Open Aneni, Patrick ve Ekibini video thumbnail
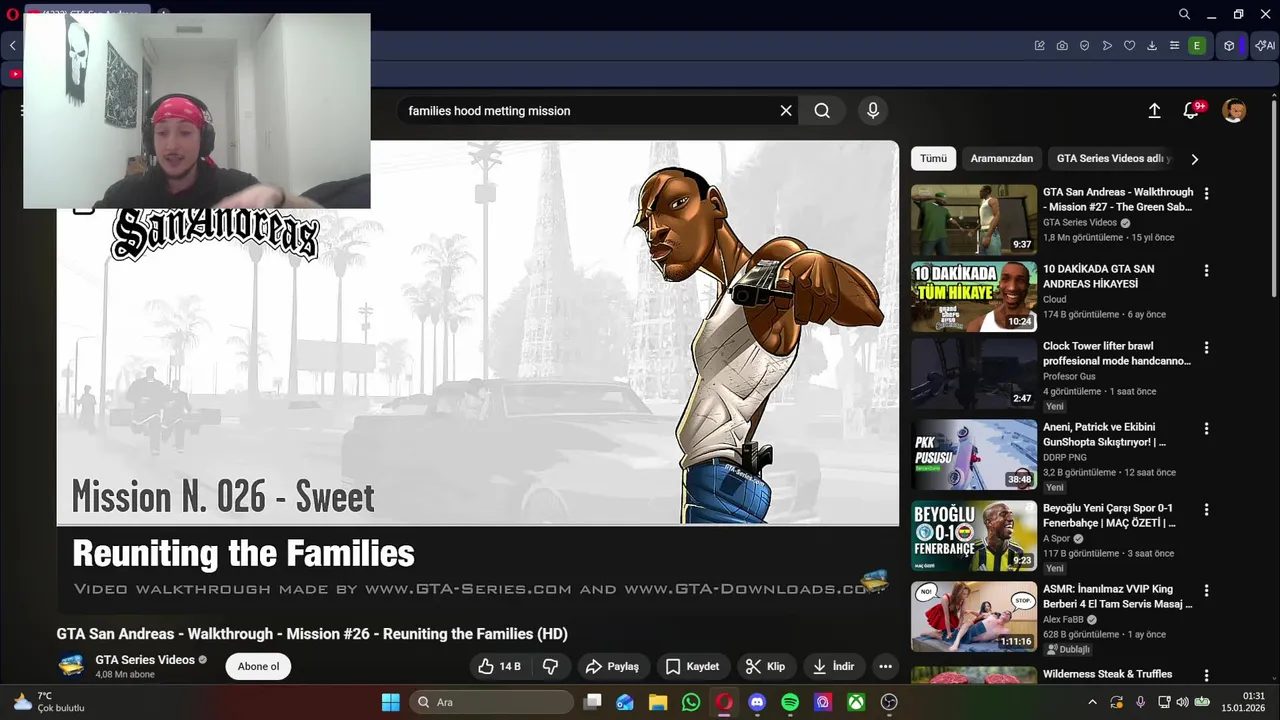The image size is (1280, 720). coord(973,454)
